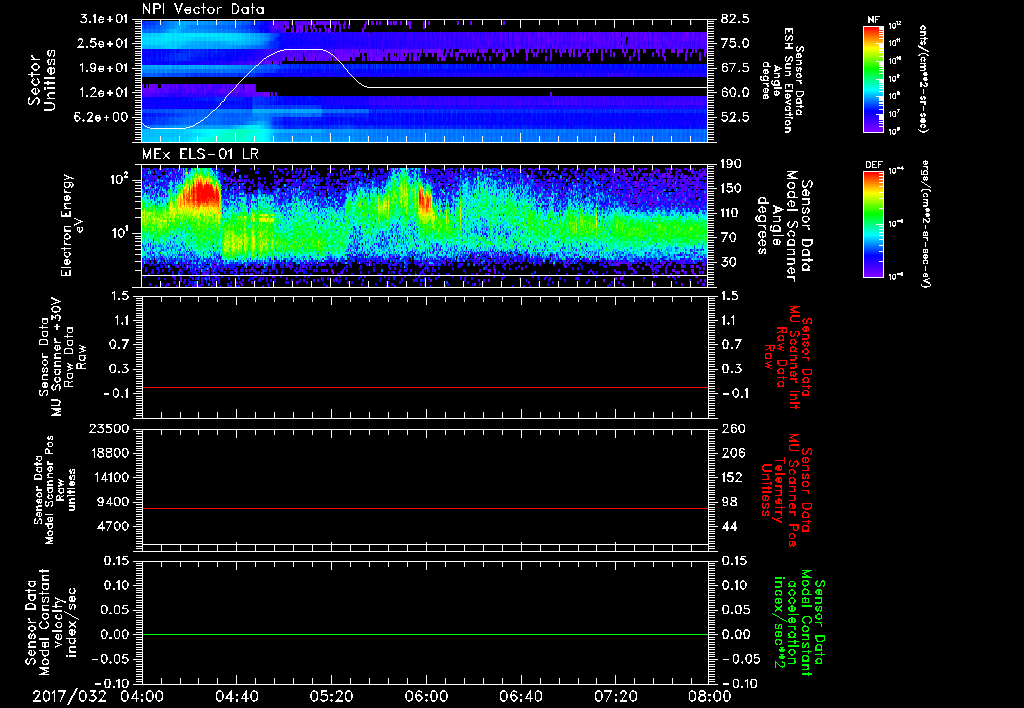1024x708 pixels.
Task: Click the 05:20 time axis label
Action: [332, 695]
